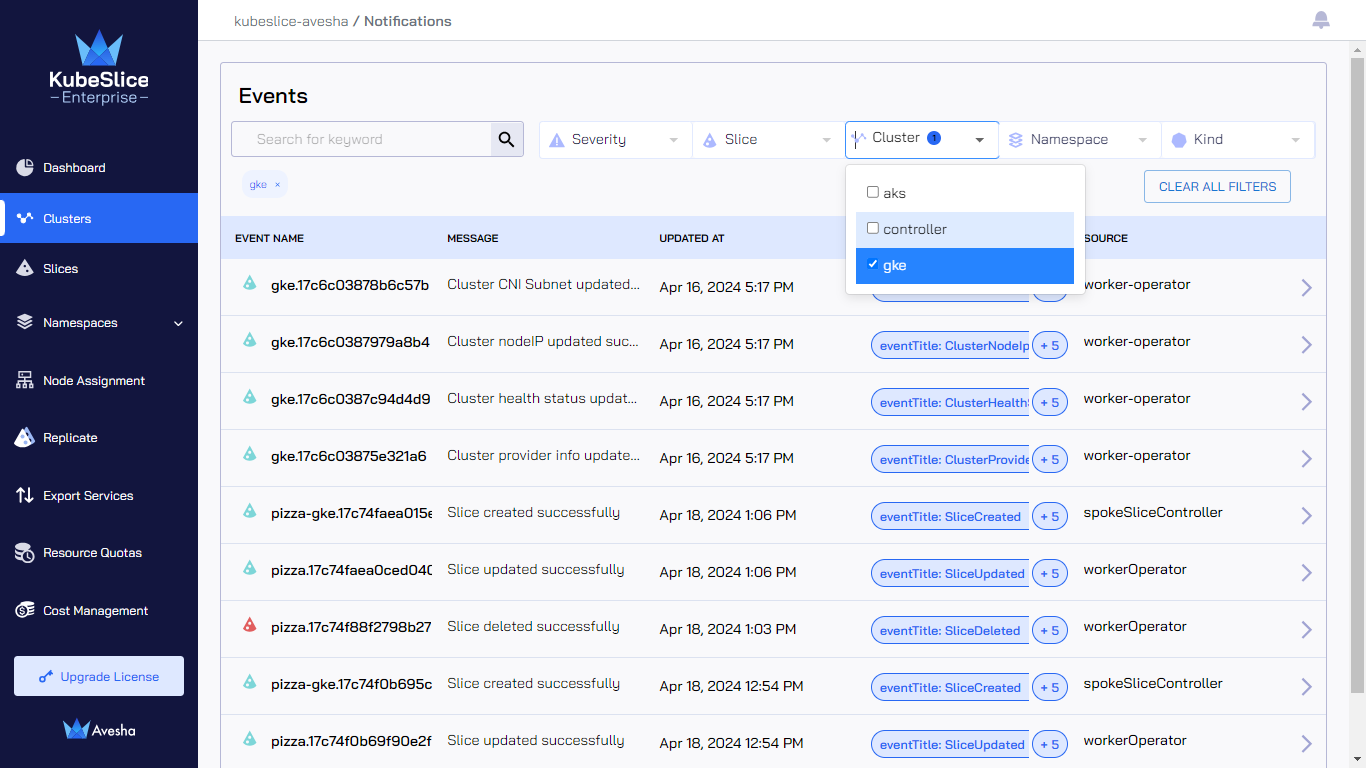This screenshot has width=1366, height=768.
Task: Open details arrow for gke.17c6c0387c94d4d9 event
Action: coord(1306,401)
